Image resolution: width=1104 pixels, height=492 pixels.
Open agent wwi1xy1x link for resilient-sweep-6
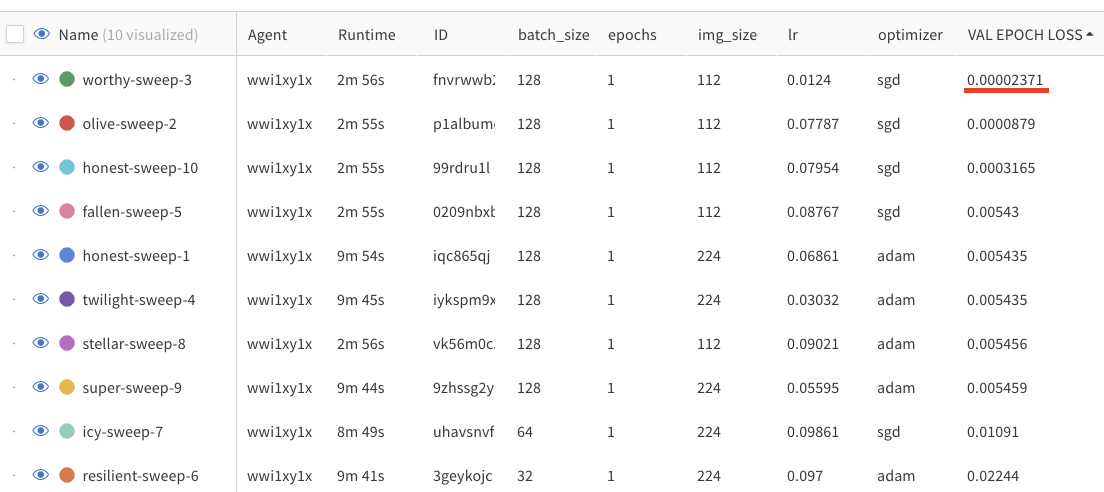tap(280, 476)
